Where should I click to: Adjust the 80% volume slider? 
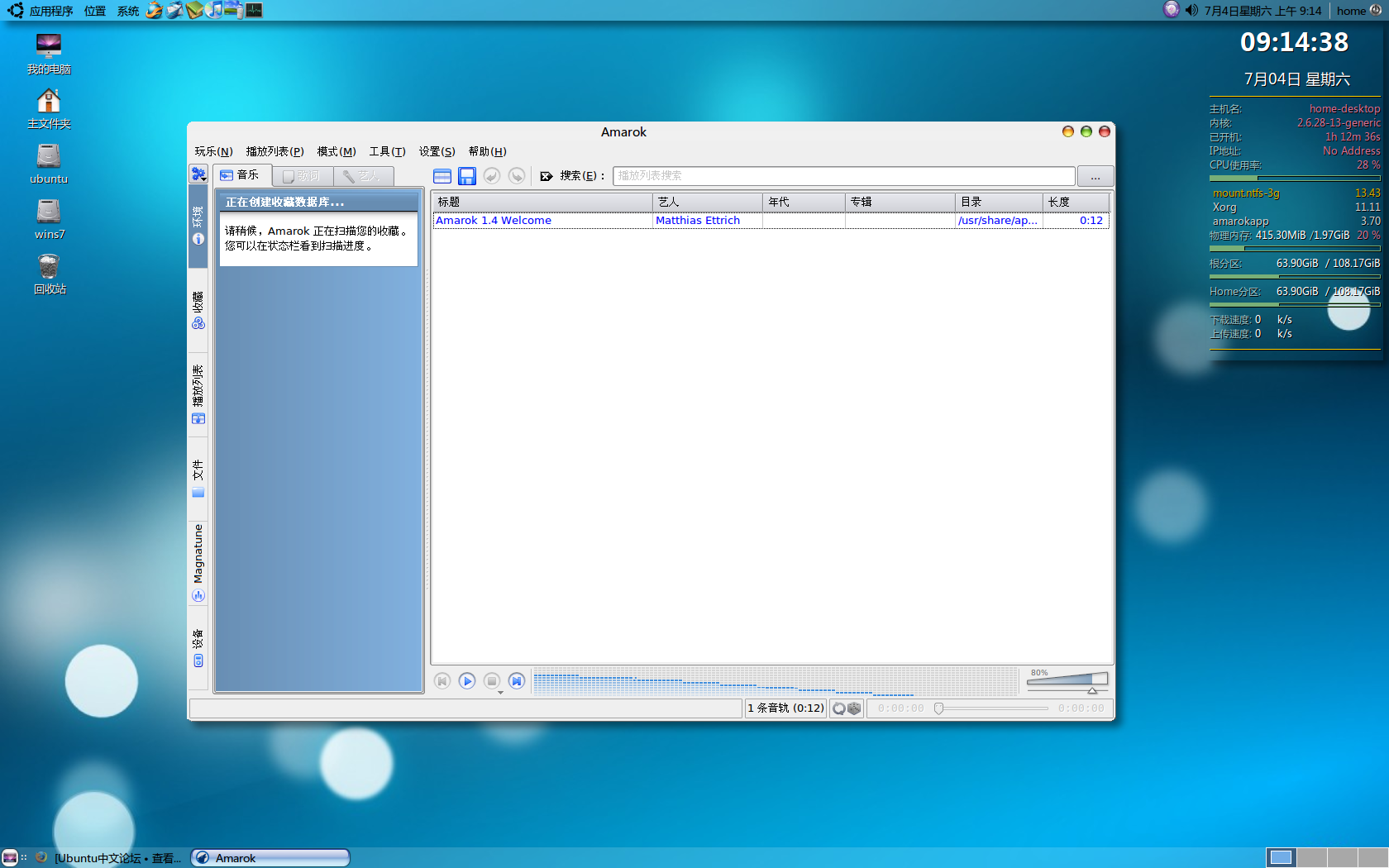1067,680
